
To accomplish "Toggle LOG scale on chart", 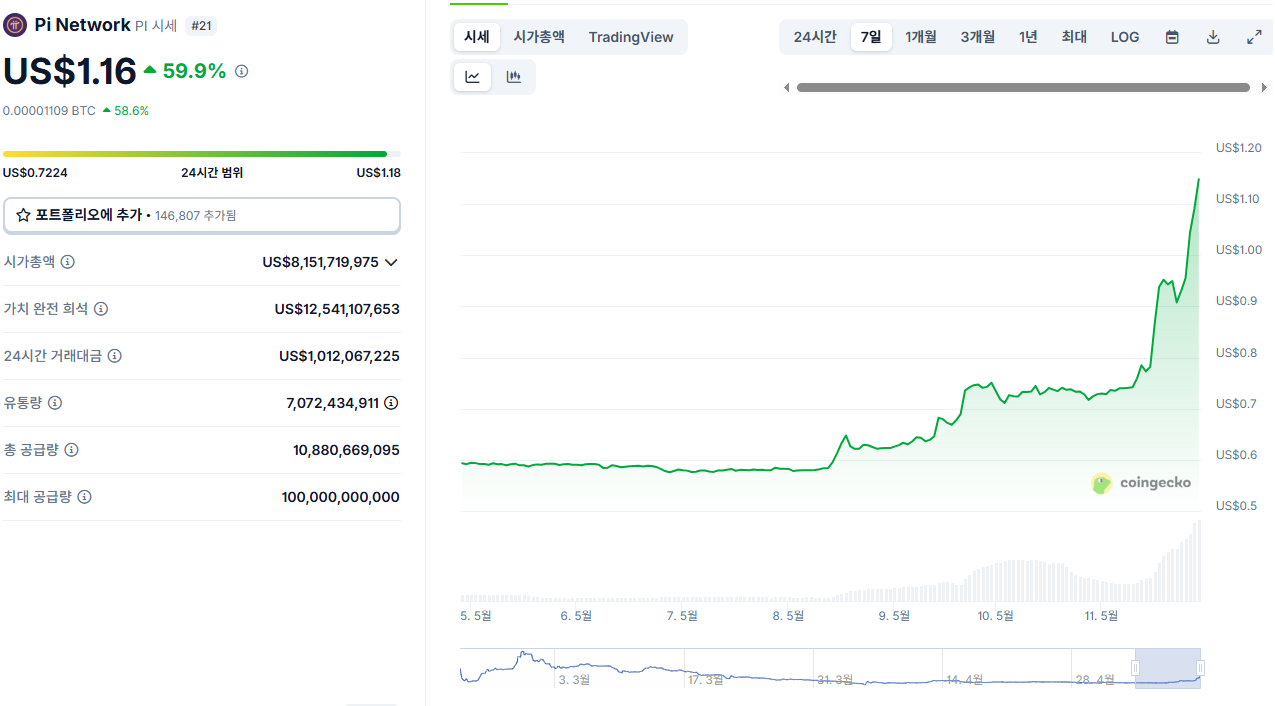I will [1125, 37].
